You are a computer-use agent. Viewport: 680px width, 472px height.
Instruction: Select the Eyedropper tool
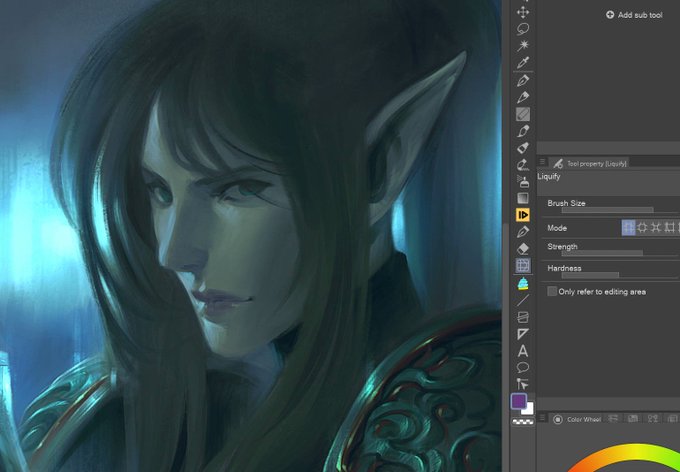(x=523, y=62)
